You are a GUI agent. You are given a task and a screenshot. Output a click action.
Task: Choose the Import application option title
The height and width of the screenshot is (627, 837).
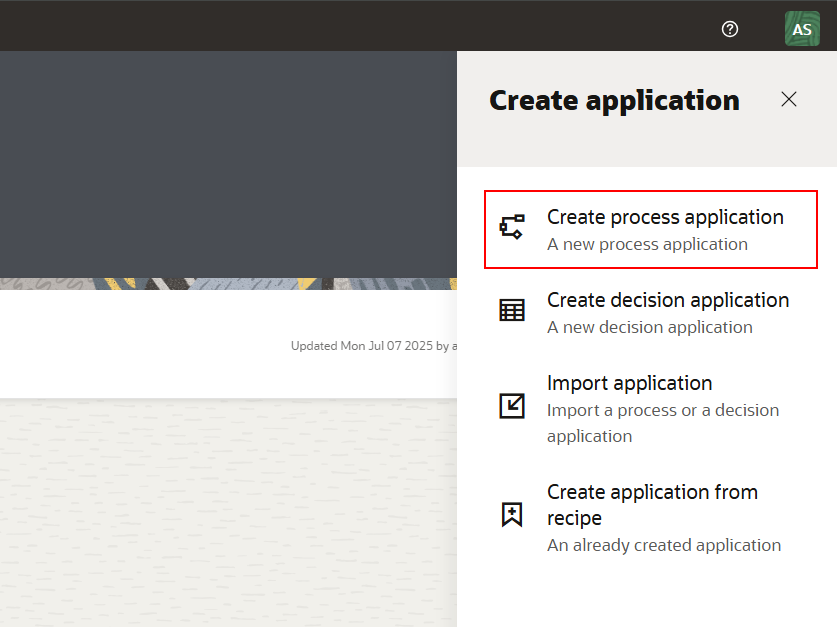(629, 383)
